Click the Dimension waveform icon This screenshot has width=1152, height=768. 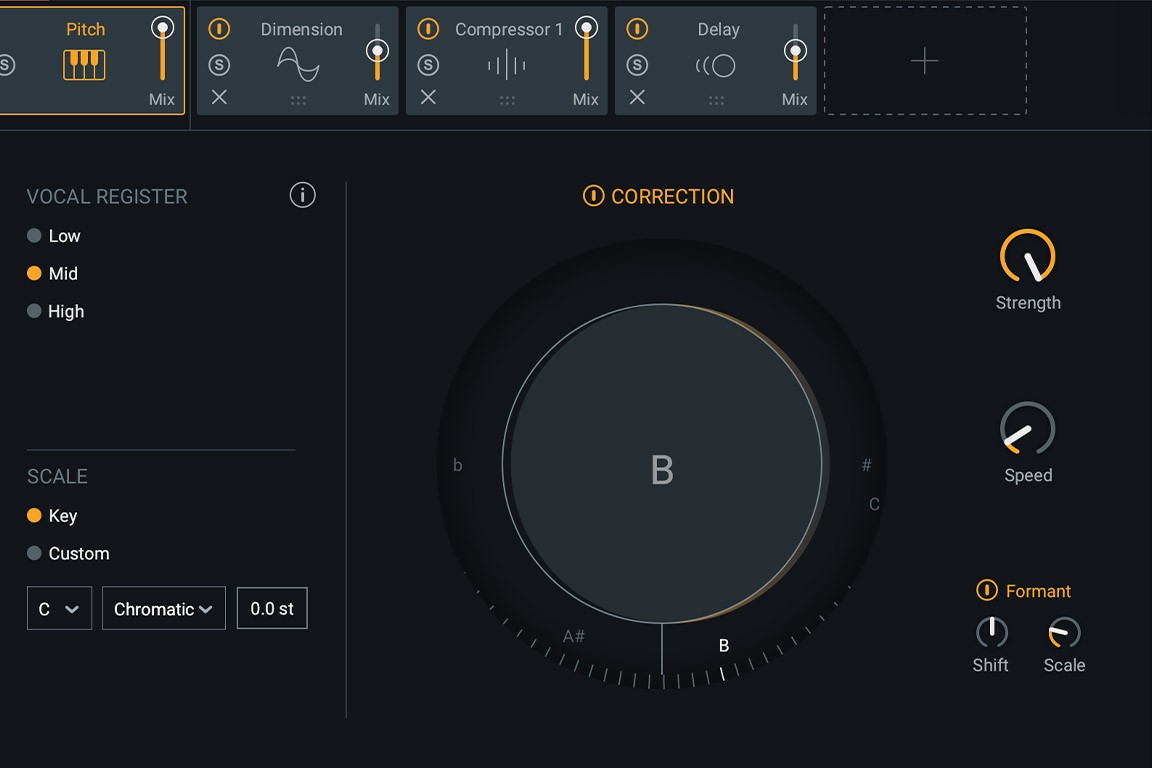(x=295, y=64)
